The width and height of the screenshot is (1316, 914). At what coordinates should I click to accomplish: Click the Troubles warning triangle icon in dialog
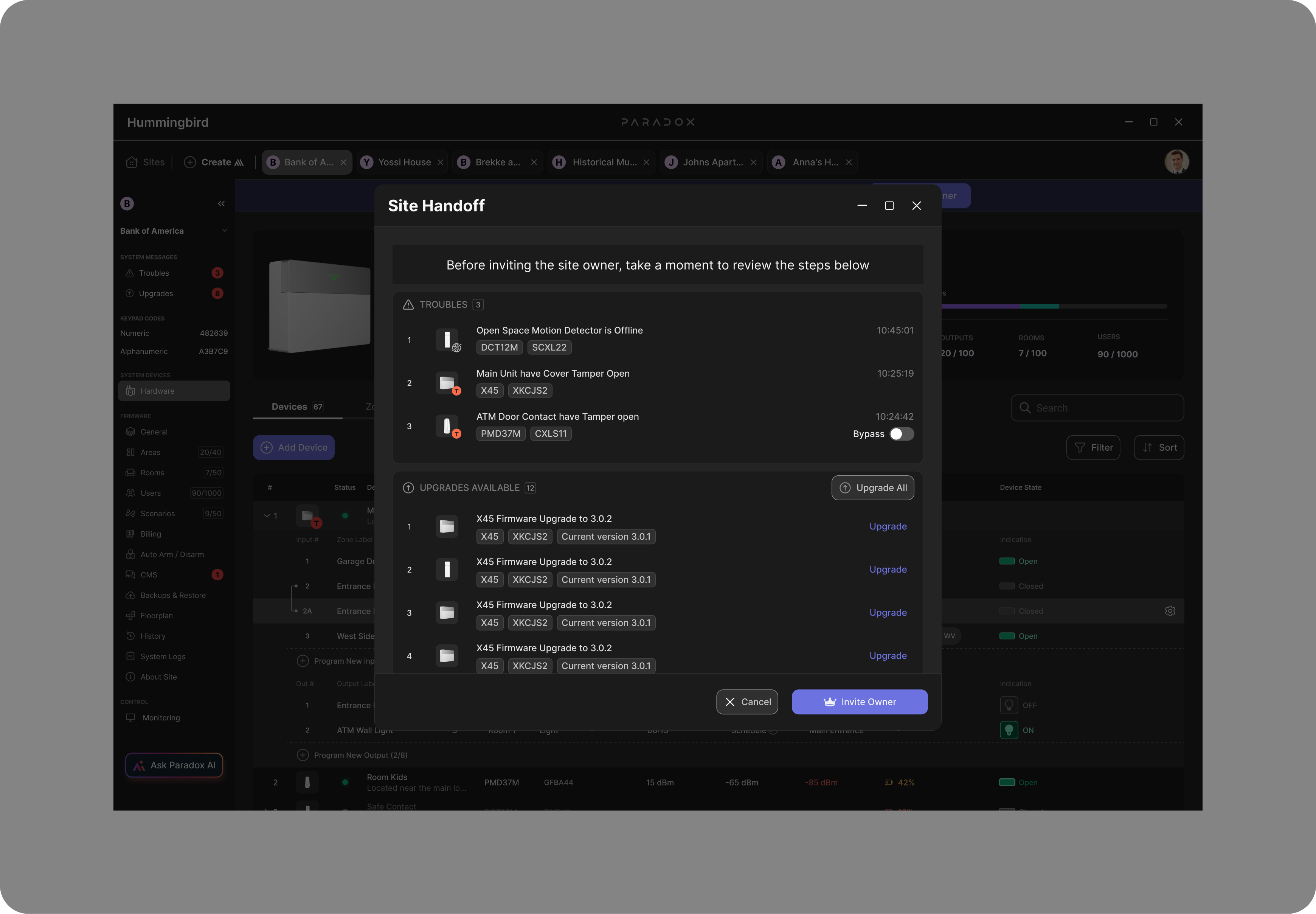click(408, 305)
